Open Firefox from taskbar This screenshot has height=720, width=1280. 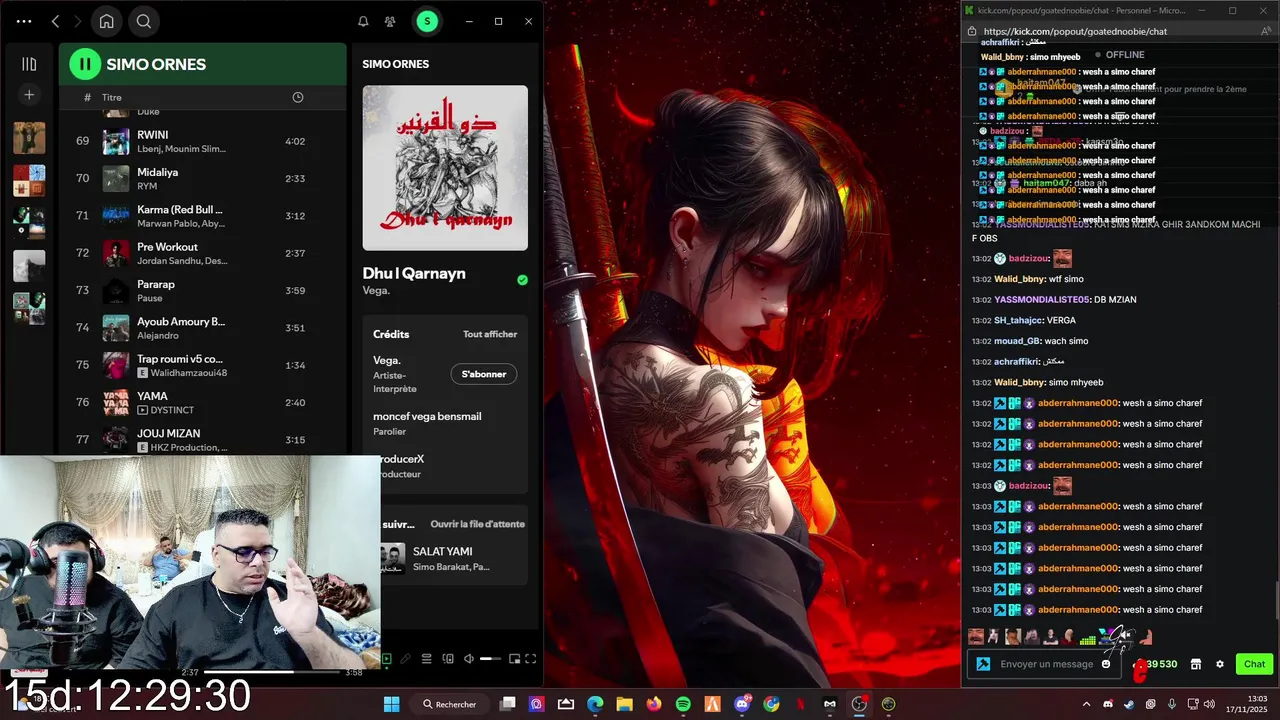[654, 704]
